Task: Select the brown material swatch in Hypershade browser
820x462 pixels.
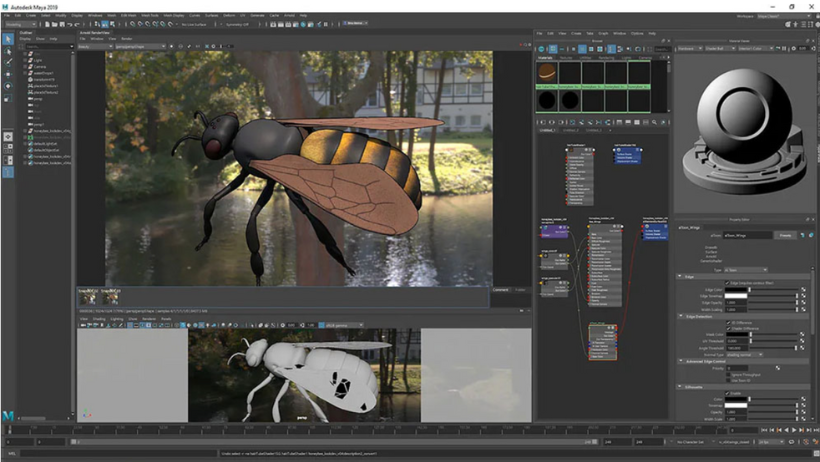Action: 547,72
